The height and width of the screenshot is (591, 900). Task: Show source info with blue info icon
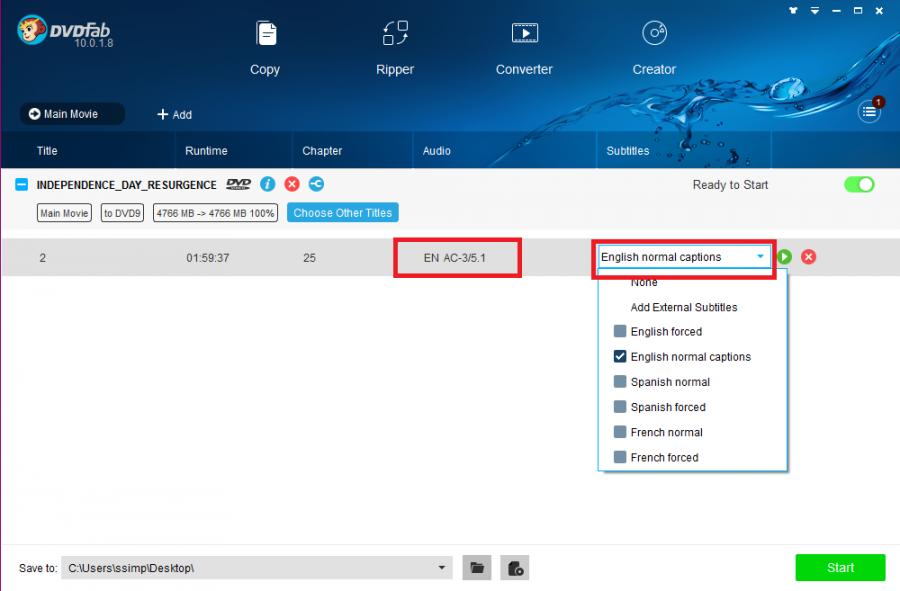coord(267,184)
